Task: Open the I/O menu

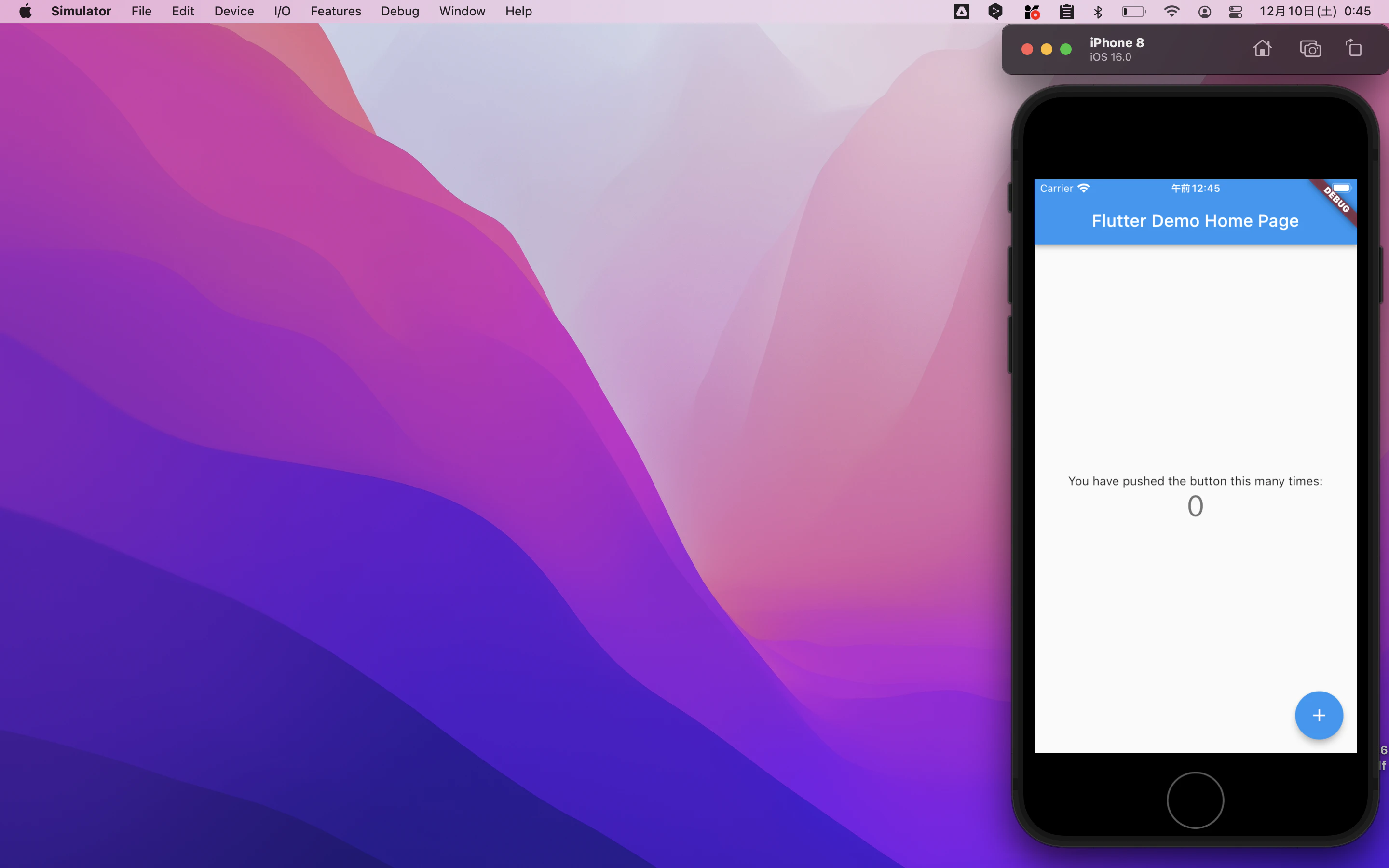Action: [x=282, y=11]
